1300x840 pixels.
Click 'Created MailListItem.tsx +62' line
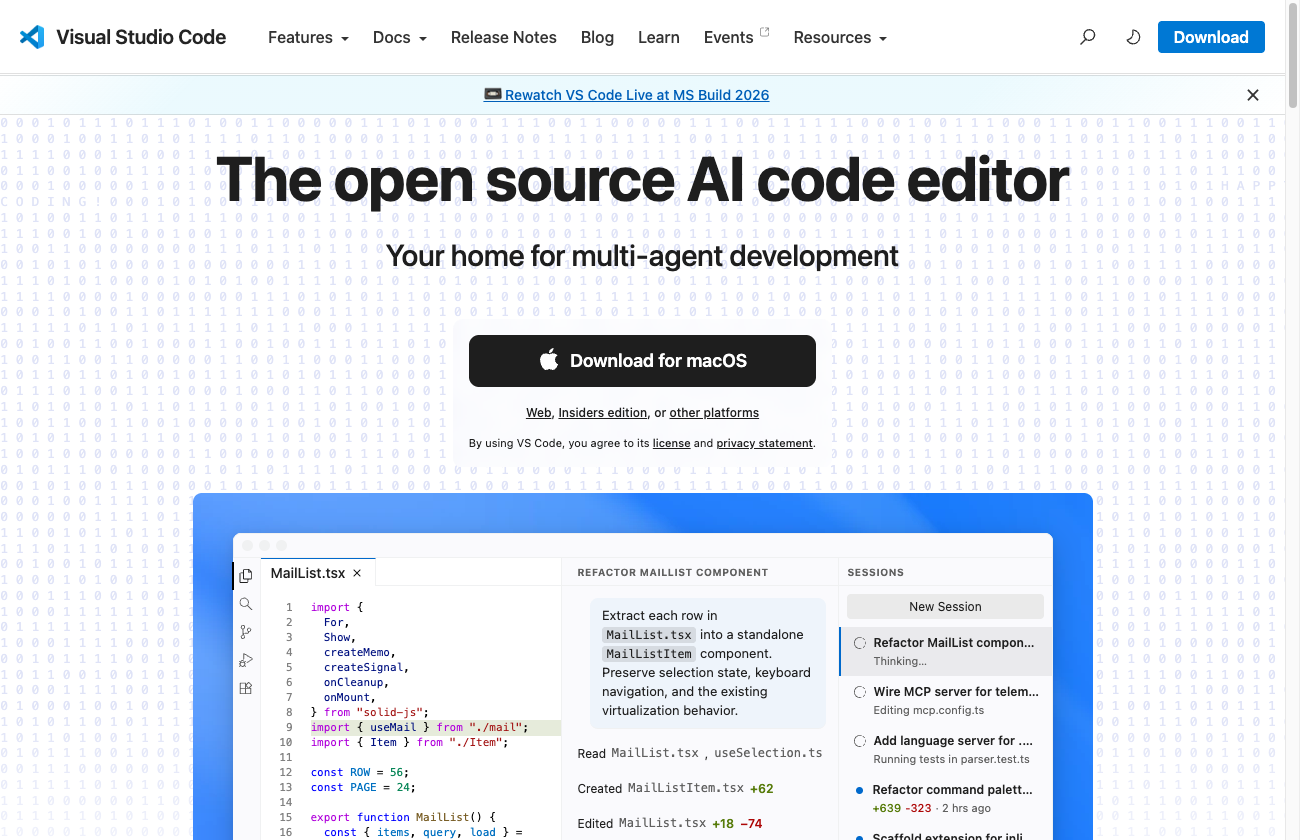(x=676, y=788)
